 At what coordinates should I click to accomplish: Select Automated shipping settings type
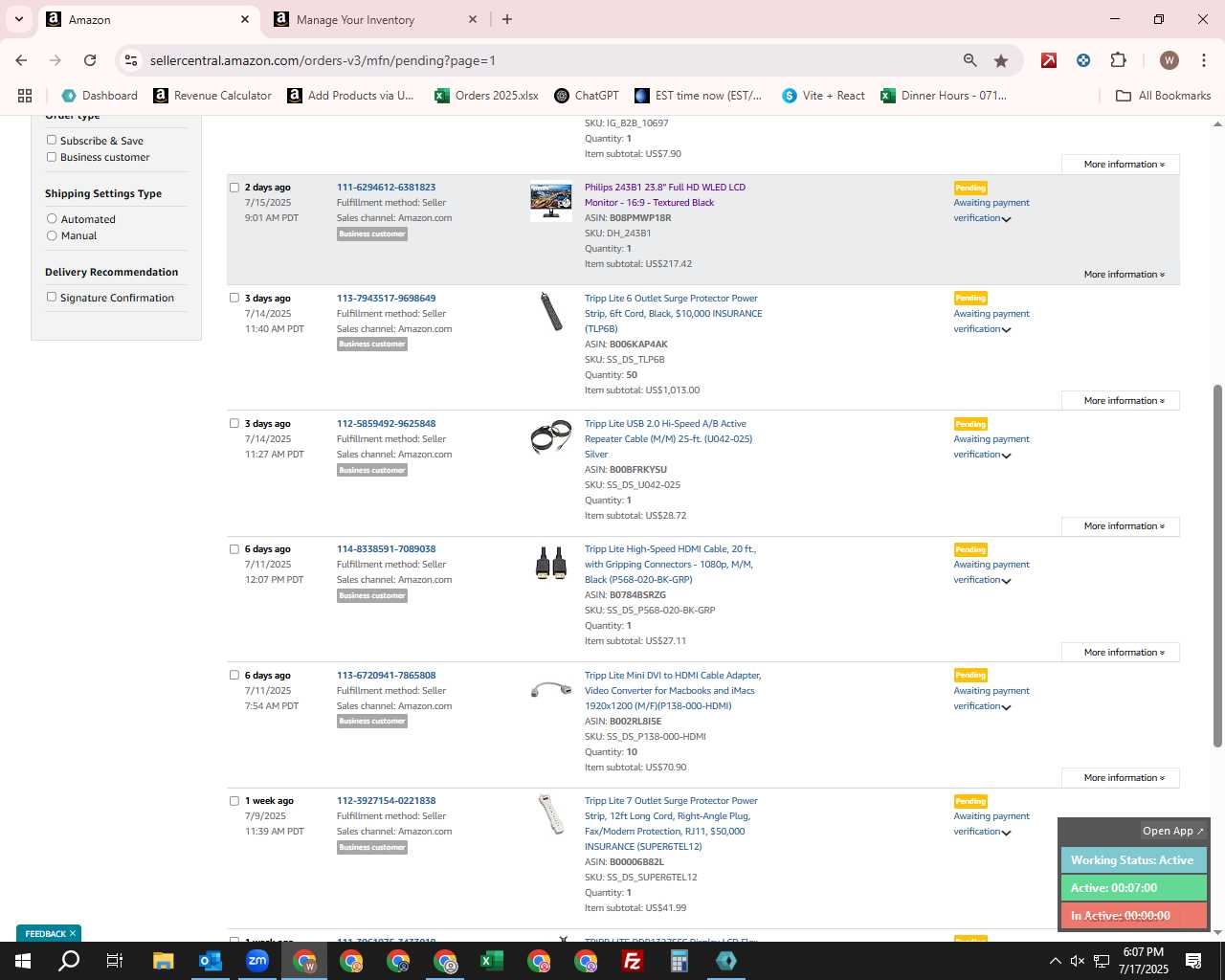click(52, 218)
